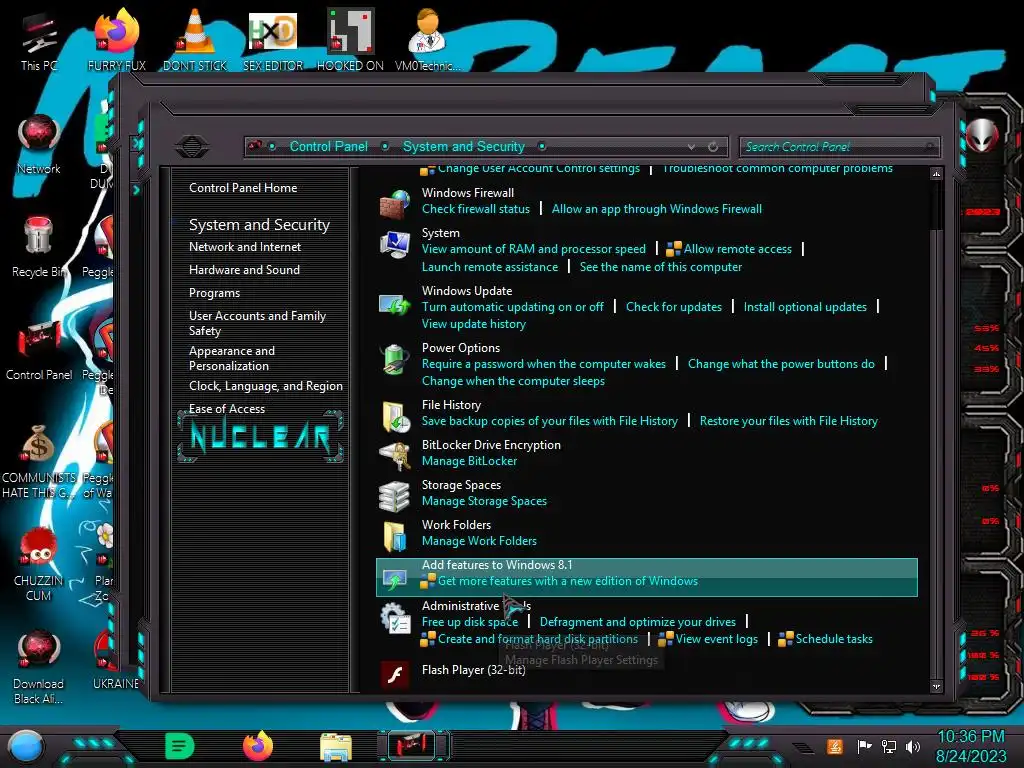Expand arrow after System and Security breadcrumb

(542, 146)
